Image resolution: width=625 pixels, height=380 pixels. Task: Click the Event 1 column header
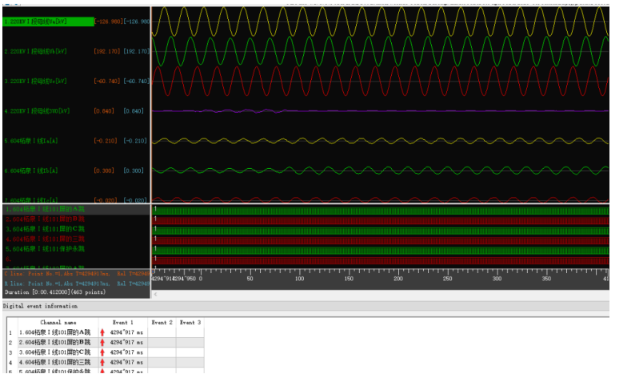coord(123,322)
